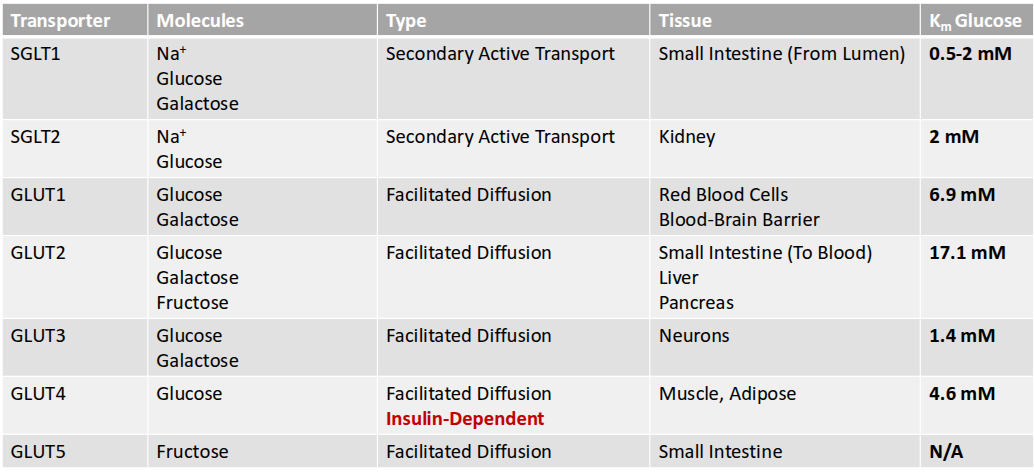Screen dimensions: 1034x472
Task: Click the Transporter column header
Action: [x=60, y=20]
